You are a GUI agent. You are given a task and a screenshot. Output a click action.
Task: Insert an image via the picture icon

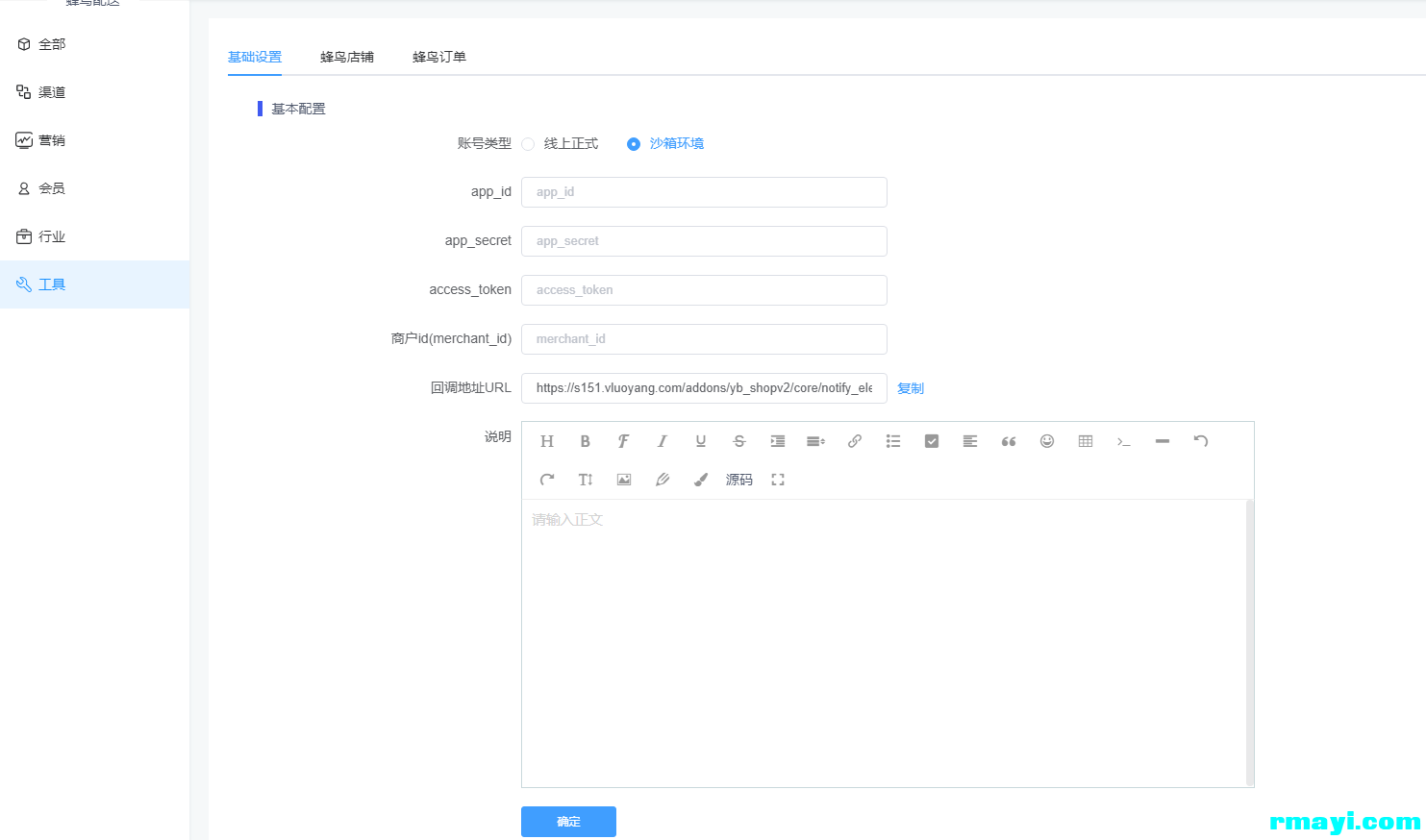click(x=624, y=480)
